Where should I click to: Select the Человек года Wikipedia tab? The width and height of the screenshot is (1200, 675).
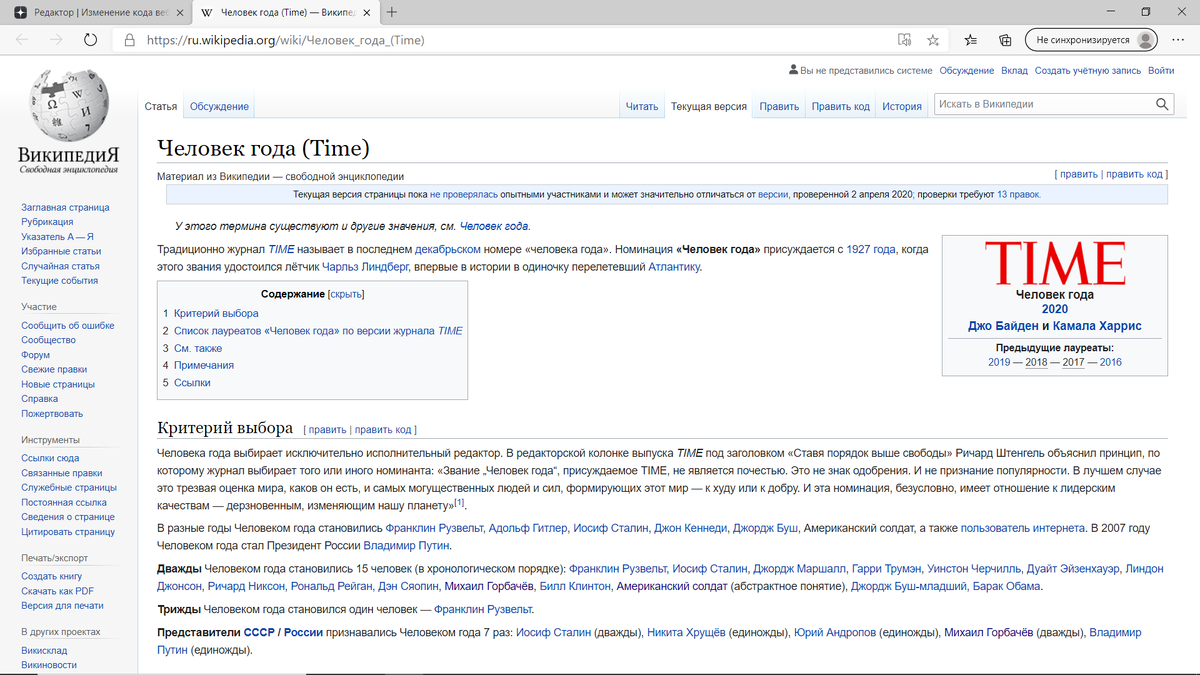click(x=286, y=12)
